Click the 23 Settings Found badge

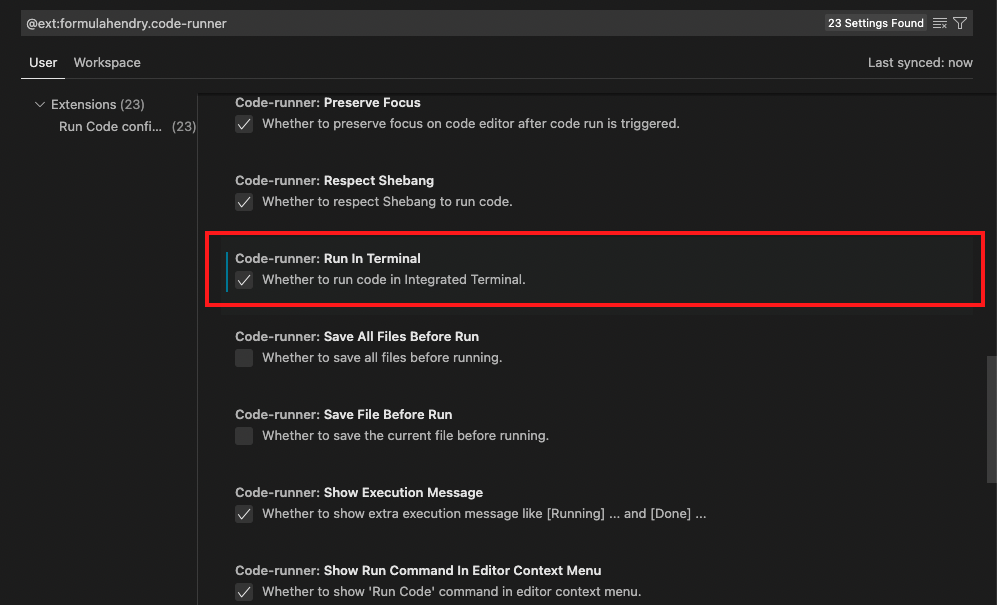pos(876,23)
